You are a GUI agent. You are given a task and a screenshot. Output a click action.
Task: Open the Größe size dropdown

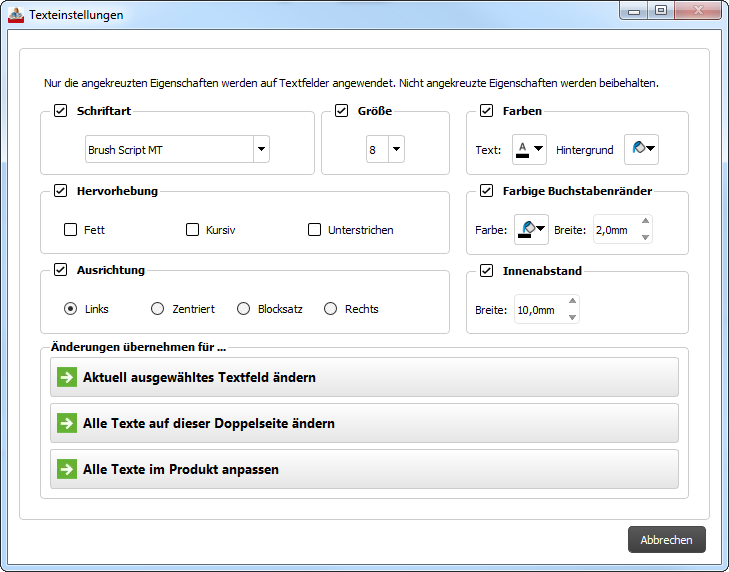point(396,150)
